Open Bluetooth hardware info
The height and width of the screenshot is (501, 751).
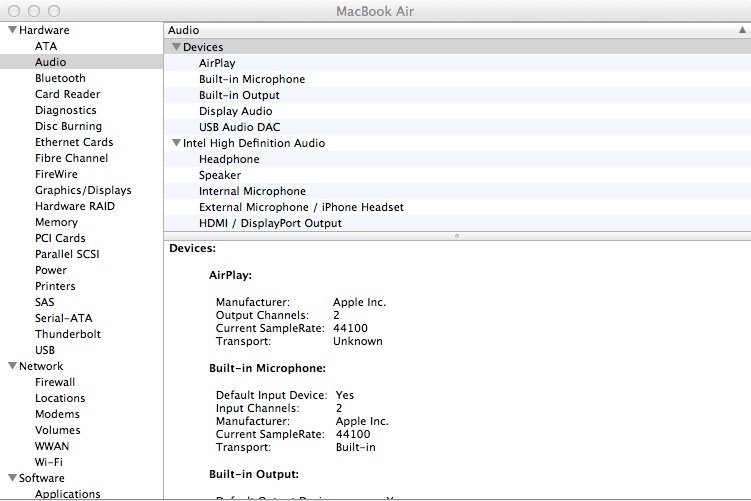pos(60,78)
